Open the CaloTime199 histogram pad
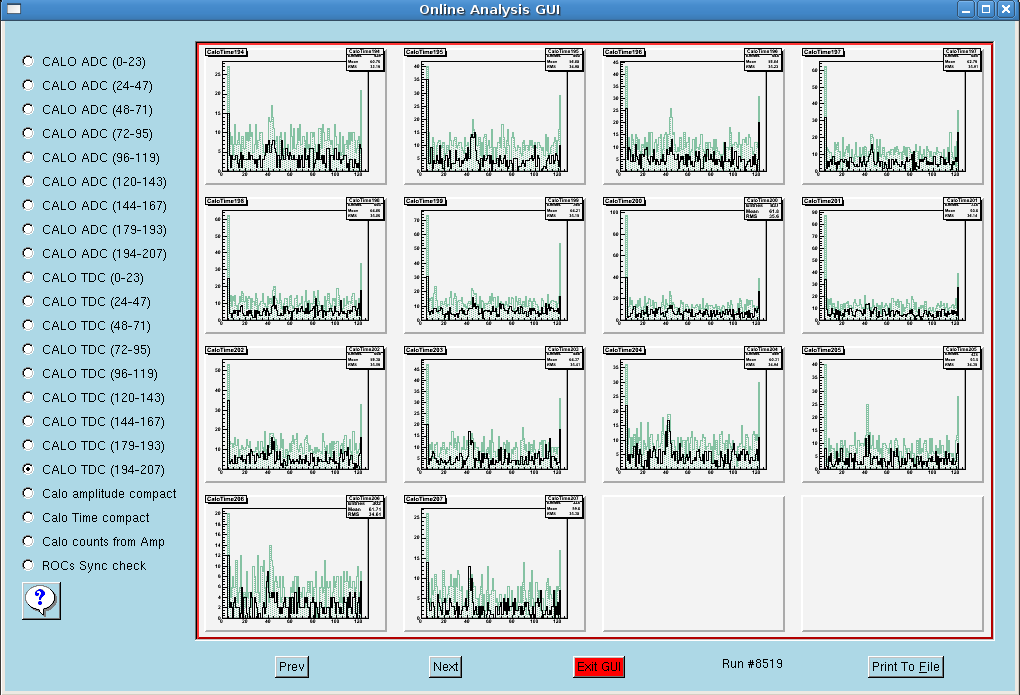 [494, 265]
